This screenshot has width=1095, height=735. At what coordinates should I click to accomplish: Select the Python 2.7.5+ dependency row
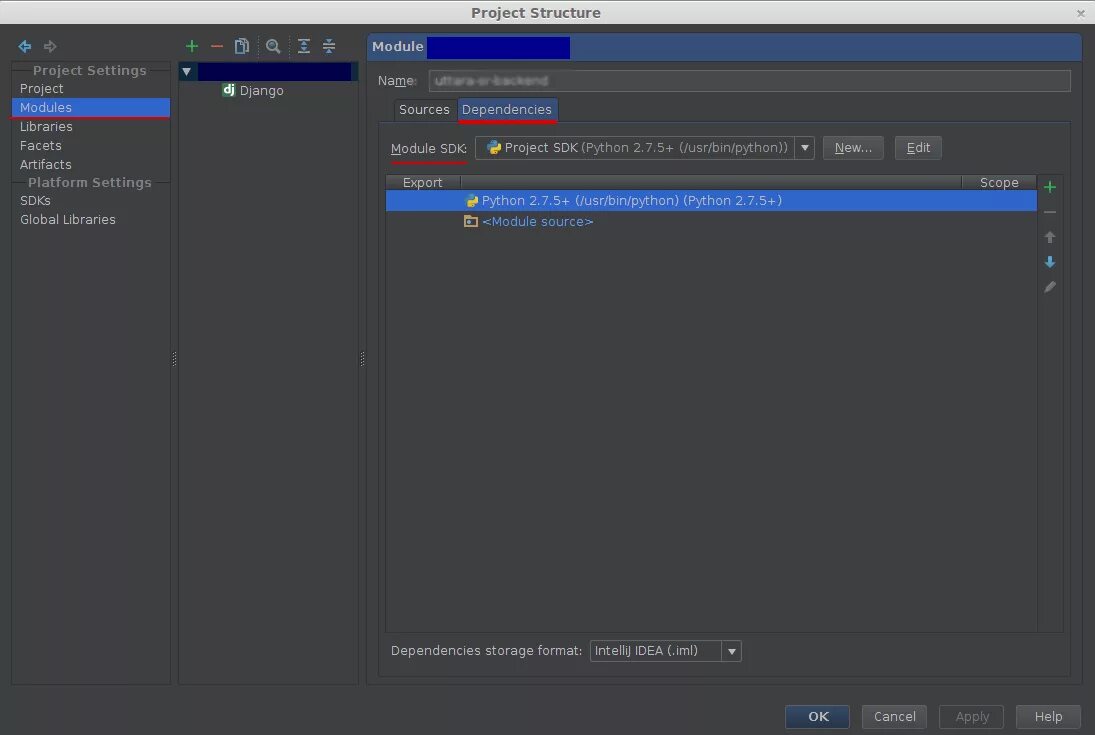click(711, 201)
